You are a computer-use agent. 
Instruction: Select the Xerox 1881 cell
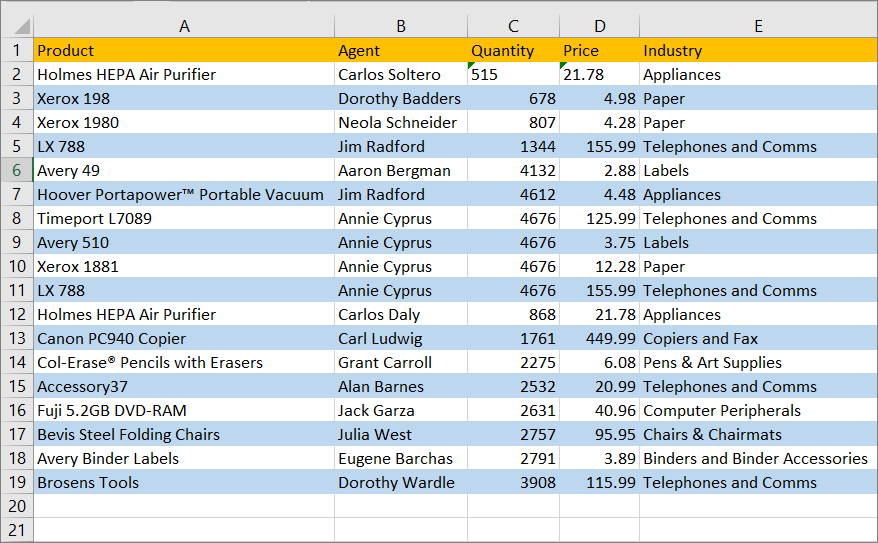(x=184, y=266)
